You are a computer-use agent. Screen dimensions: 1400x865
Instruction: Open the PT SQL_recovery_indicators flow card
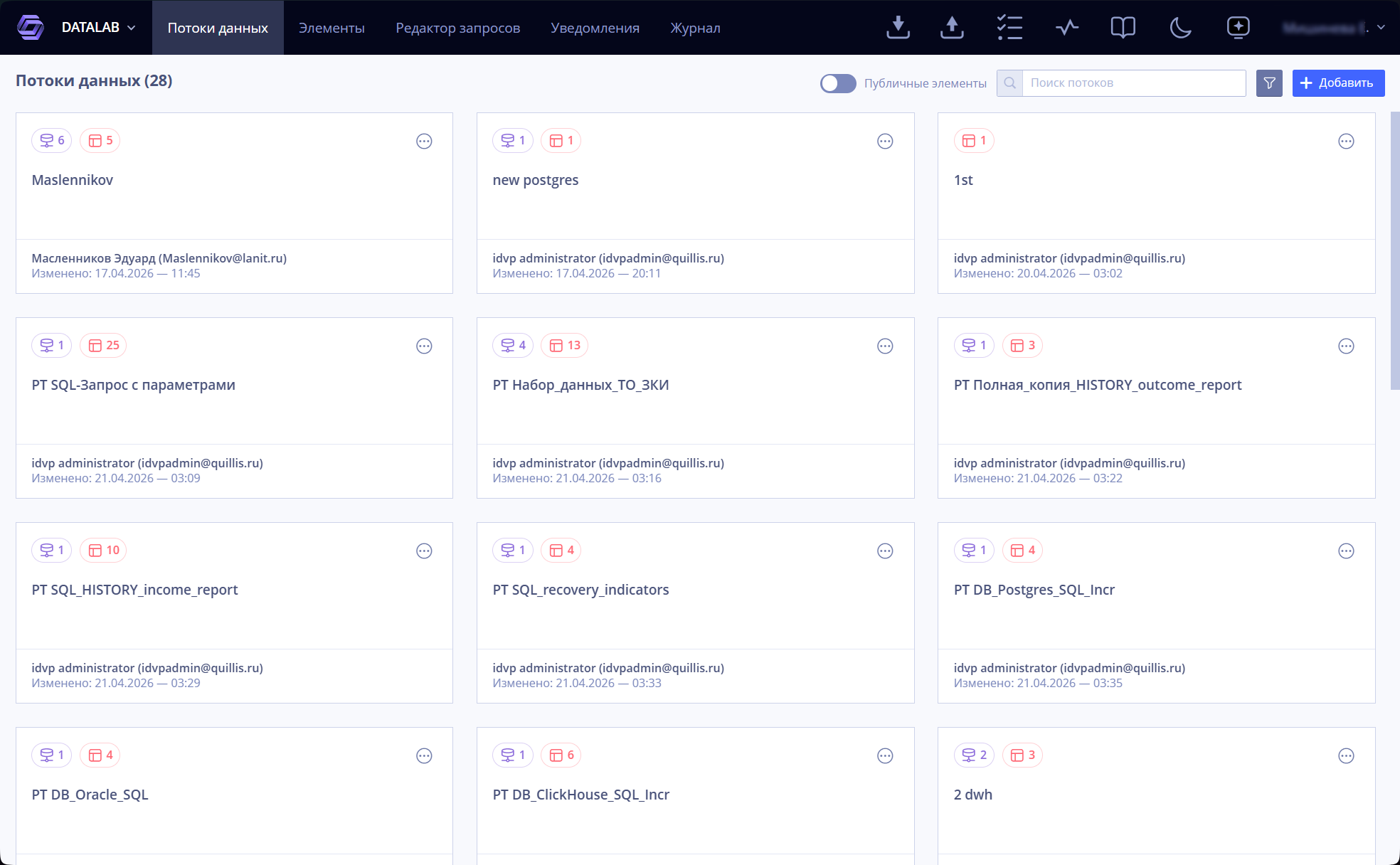[x=695, y=612]
